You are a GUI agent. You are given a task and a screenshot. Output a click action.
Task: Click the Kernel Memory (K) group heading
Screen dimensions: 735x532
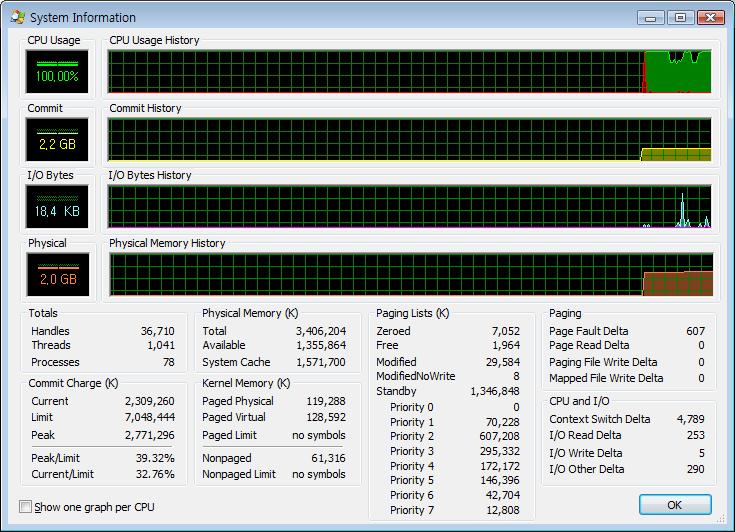pyautogui.click(x=246, y=383)
